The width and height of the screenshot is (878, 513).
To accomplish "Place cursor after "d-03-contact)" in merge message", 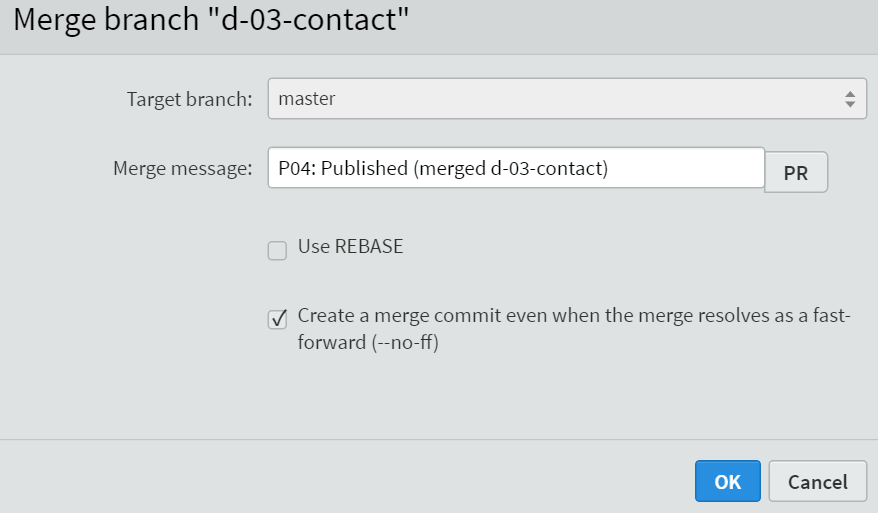I will [x=609, y=168].
